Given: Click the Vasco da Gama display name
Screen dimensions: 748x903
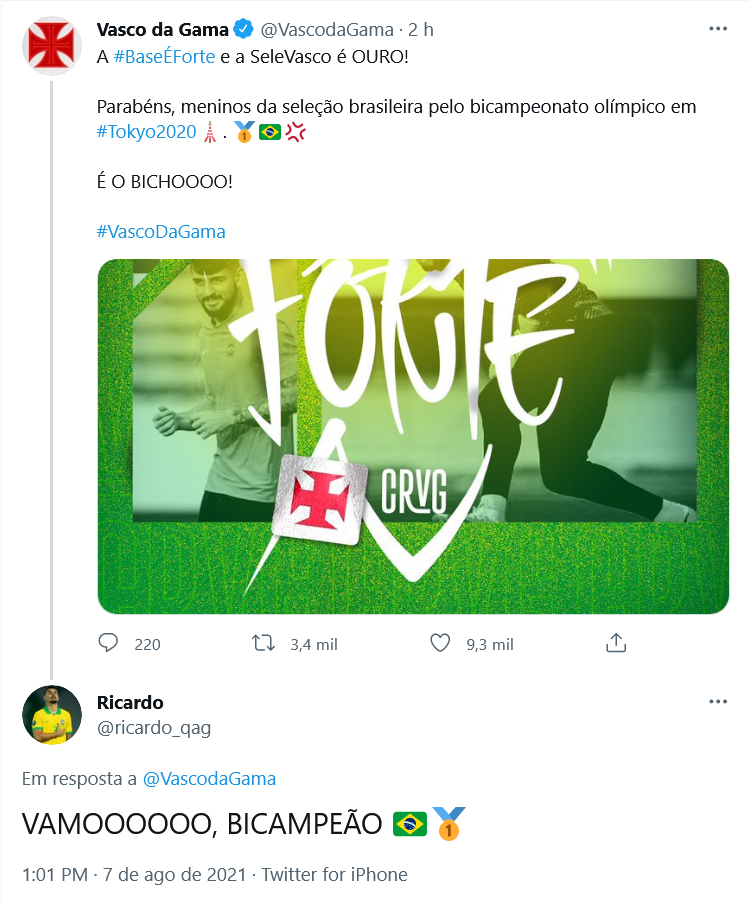Looking at the screenshot, I should (x=163, y=29).
